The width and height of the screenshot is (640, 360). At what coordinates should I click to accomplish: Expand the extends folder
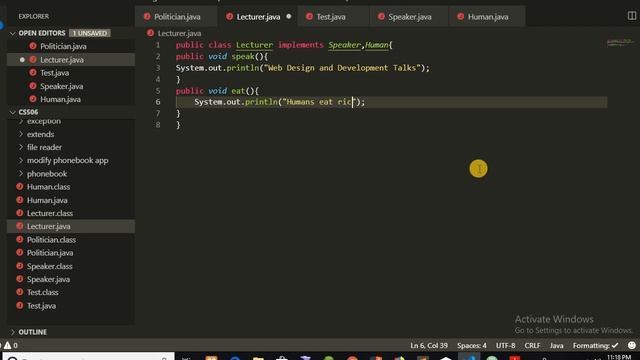click(40, 134)
